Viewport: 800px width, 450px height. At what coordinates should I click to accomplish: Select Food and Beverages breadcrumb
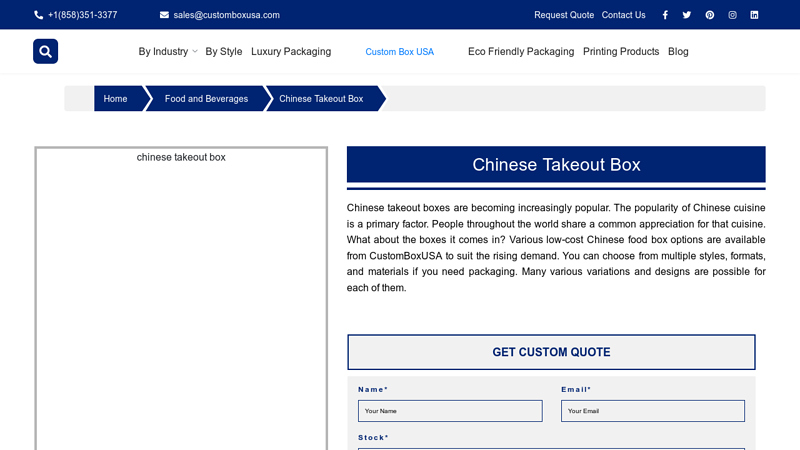(x=206, y=99)
